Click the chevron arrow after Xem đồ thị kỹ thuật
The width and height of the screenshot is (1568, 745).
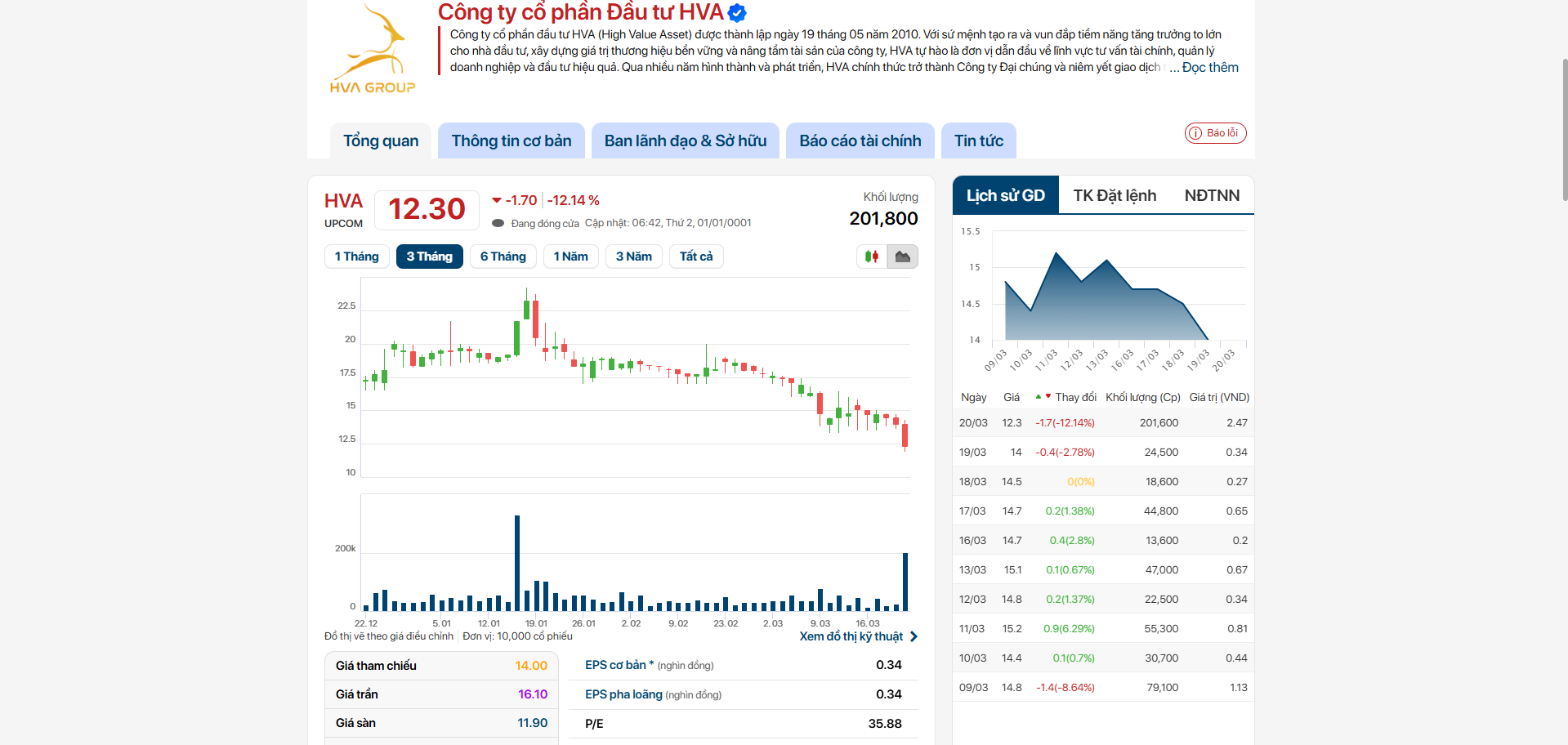[x=914, y=636]
